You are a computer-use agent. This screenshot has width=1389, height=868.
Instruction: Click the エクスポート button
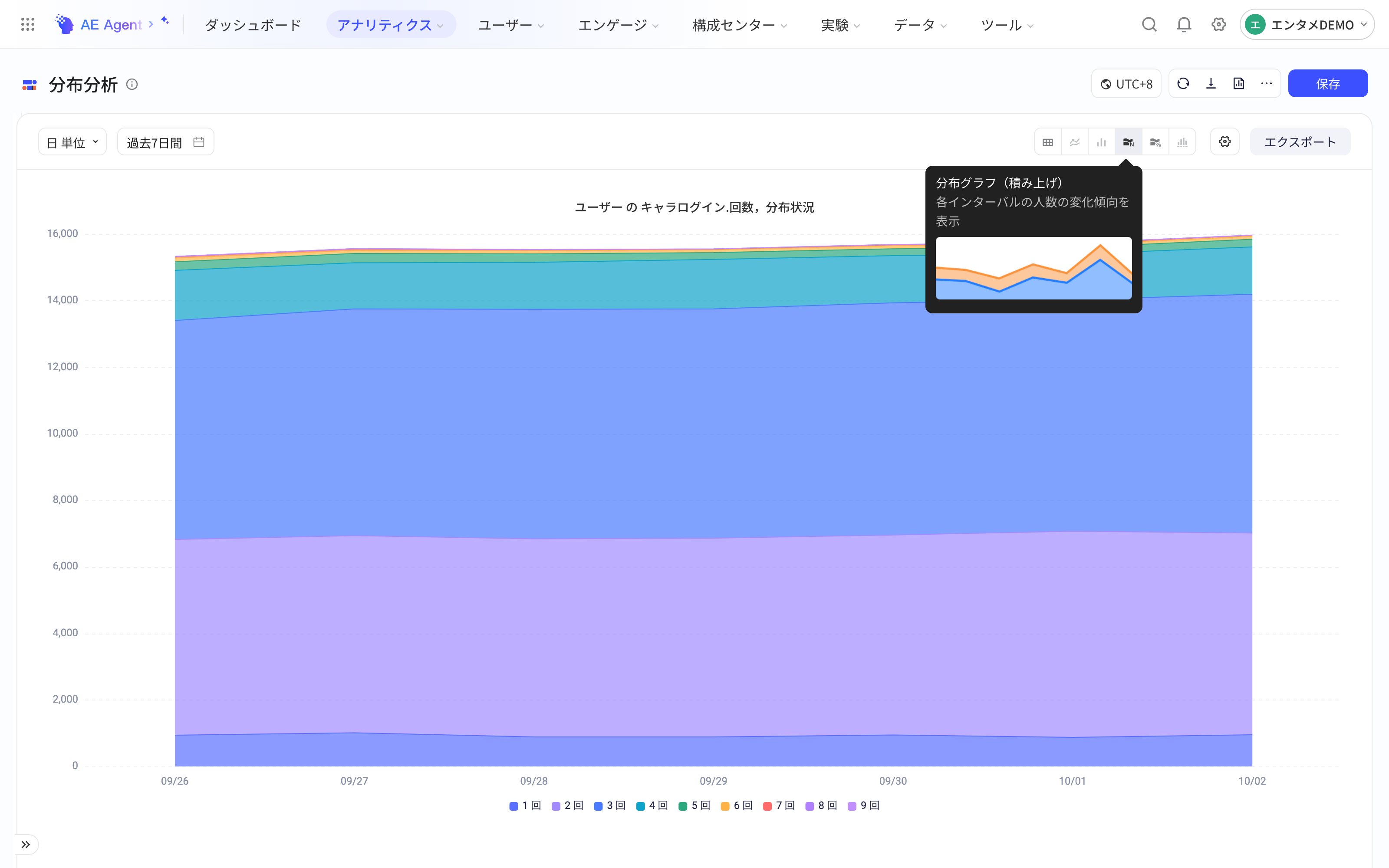tap(1300, 142)
